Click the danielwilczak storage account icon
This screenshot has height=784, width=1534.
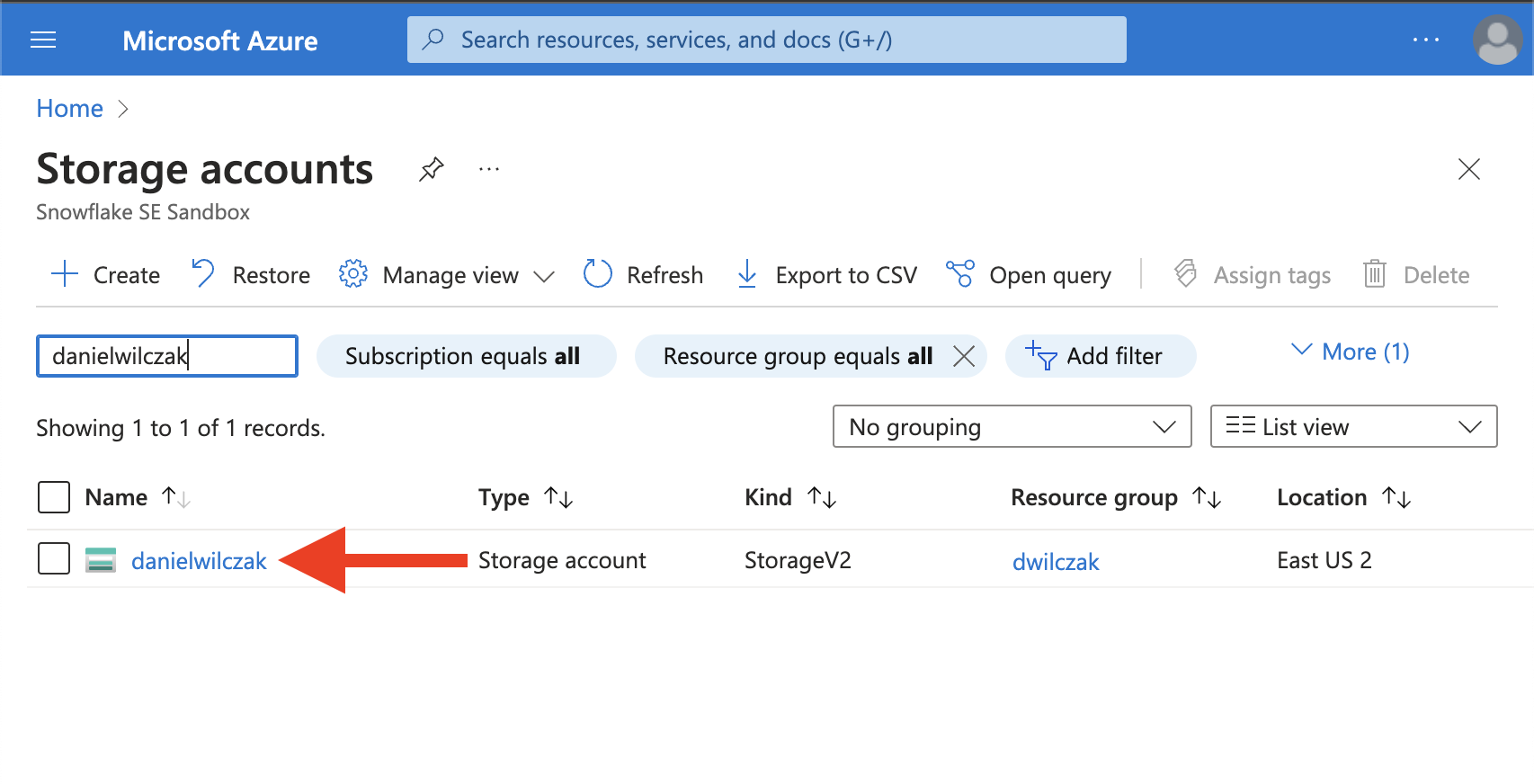tap(101, 559)
